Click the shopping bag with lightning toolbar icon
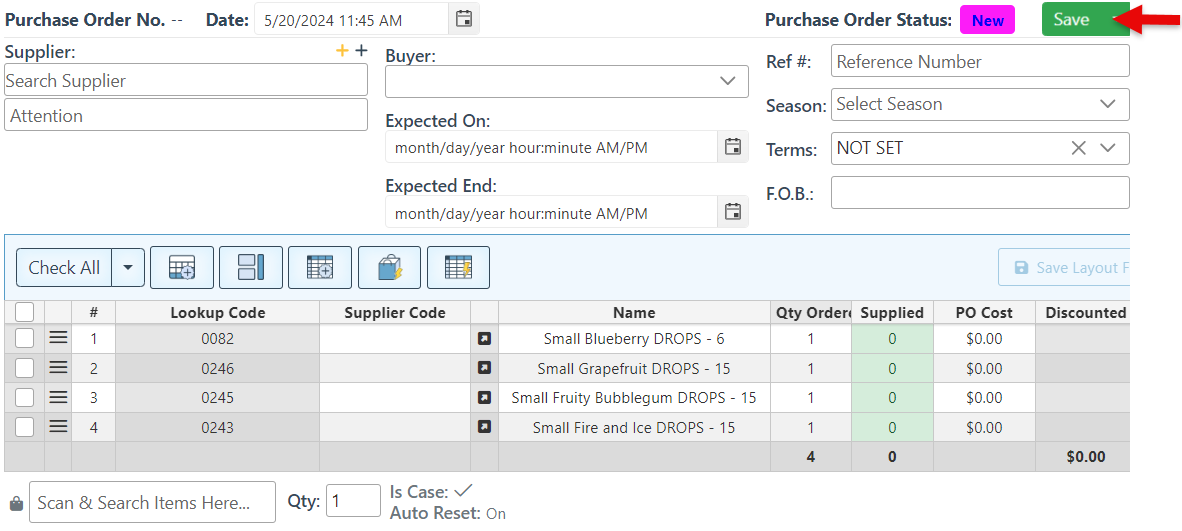Screen dimensions: 1182x531 click(389, 268)
